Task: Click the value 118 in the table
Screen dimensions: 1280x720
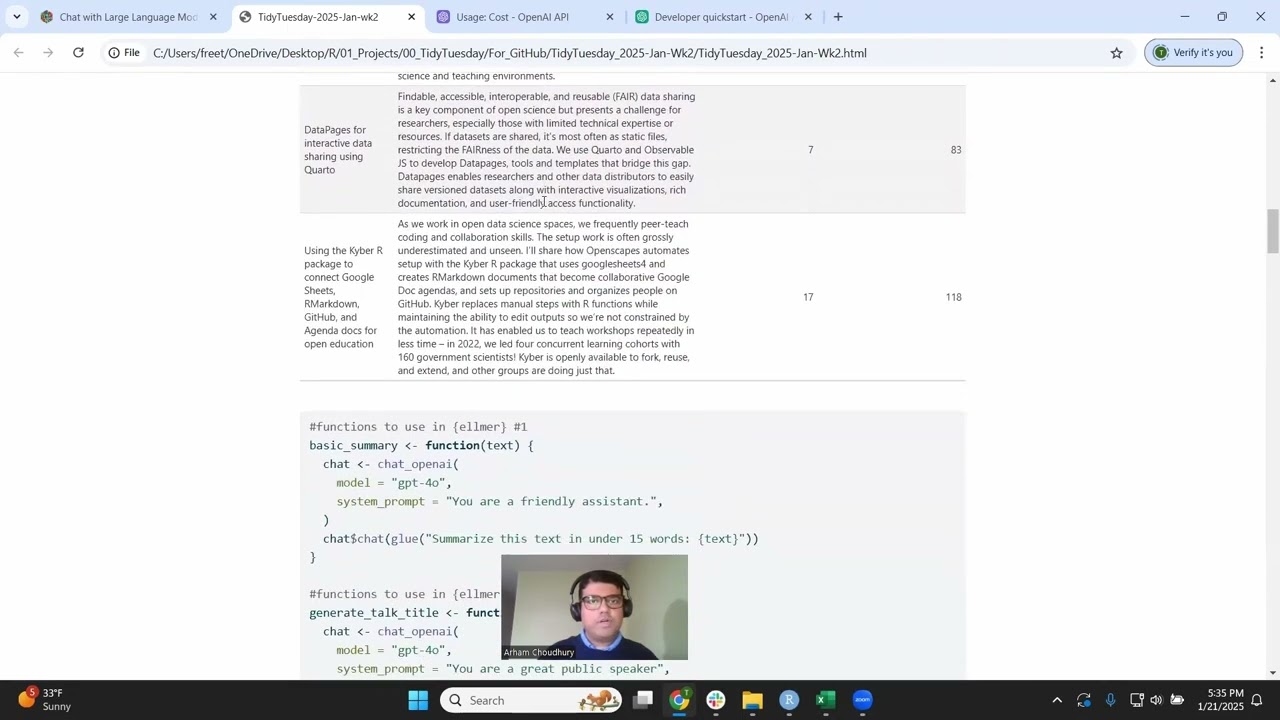Action: pyautogui.click(x=954, y=297)
